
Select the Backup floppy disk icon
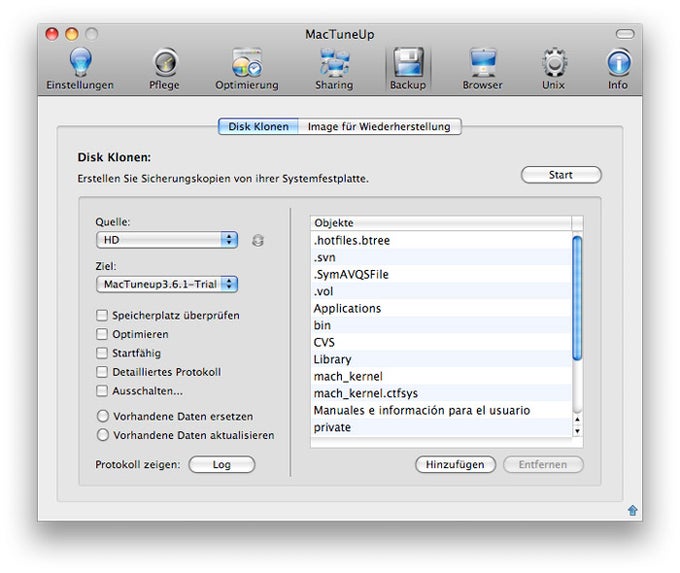pyautogui.click(x=408, y=63)
